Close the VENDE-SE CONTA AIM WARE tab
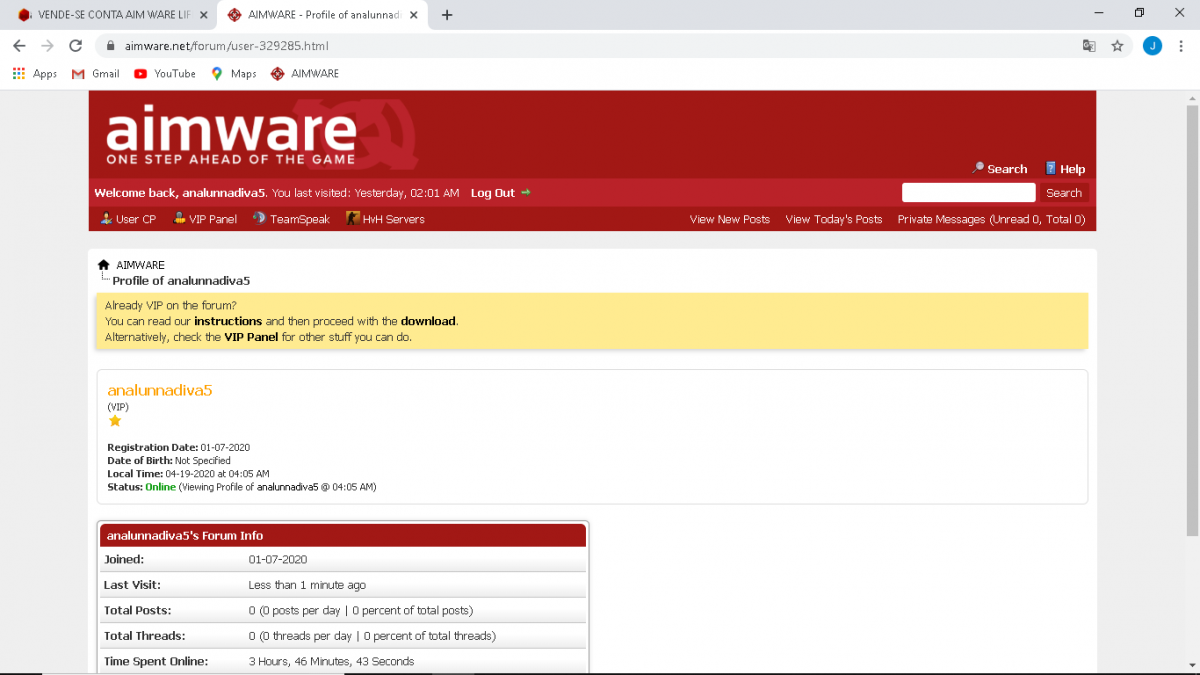 pyautogui.click(x=204, y=15)
